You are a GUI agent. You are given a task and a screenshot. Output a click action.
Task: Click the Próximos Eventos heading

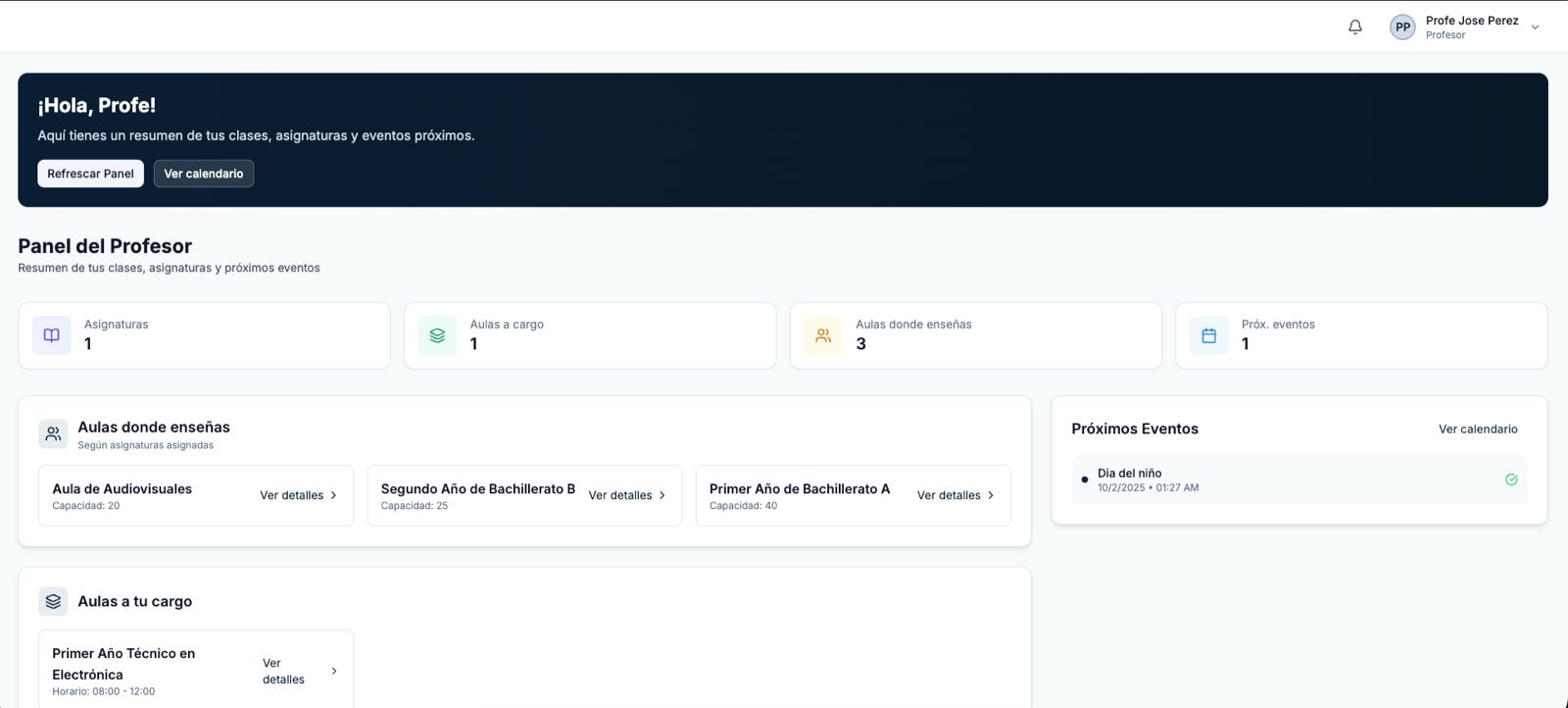tap(1135, 429)
